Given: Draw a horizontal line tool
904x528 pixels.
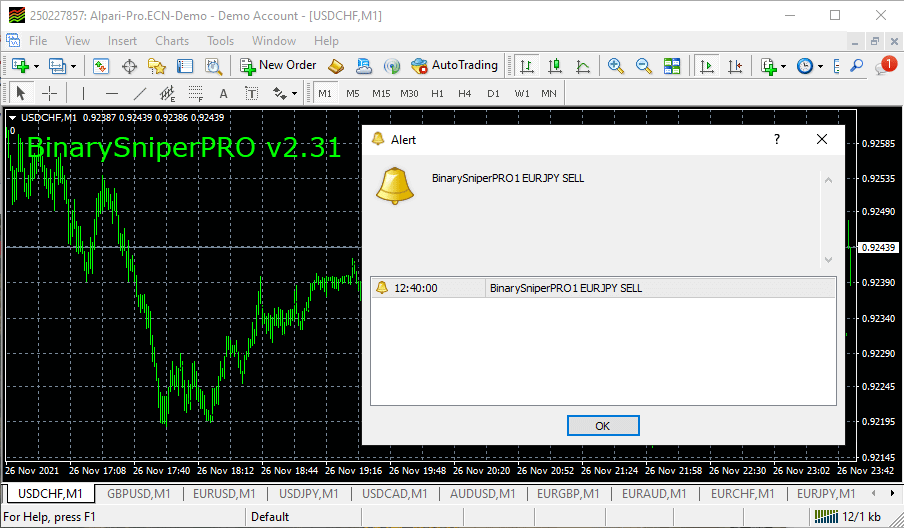Looking at the screenshot, I should click(112, 93).
